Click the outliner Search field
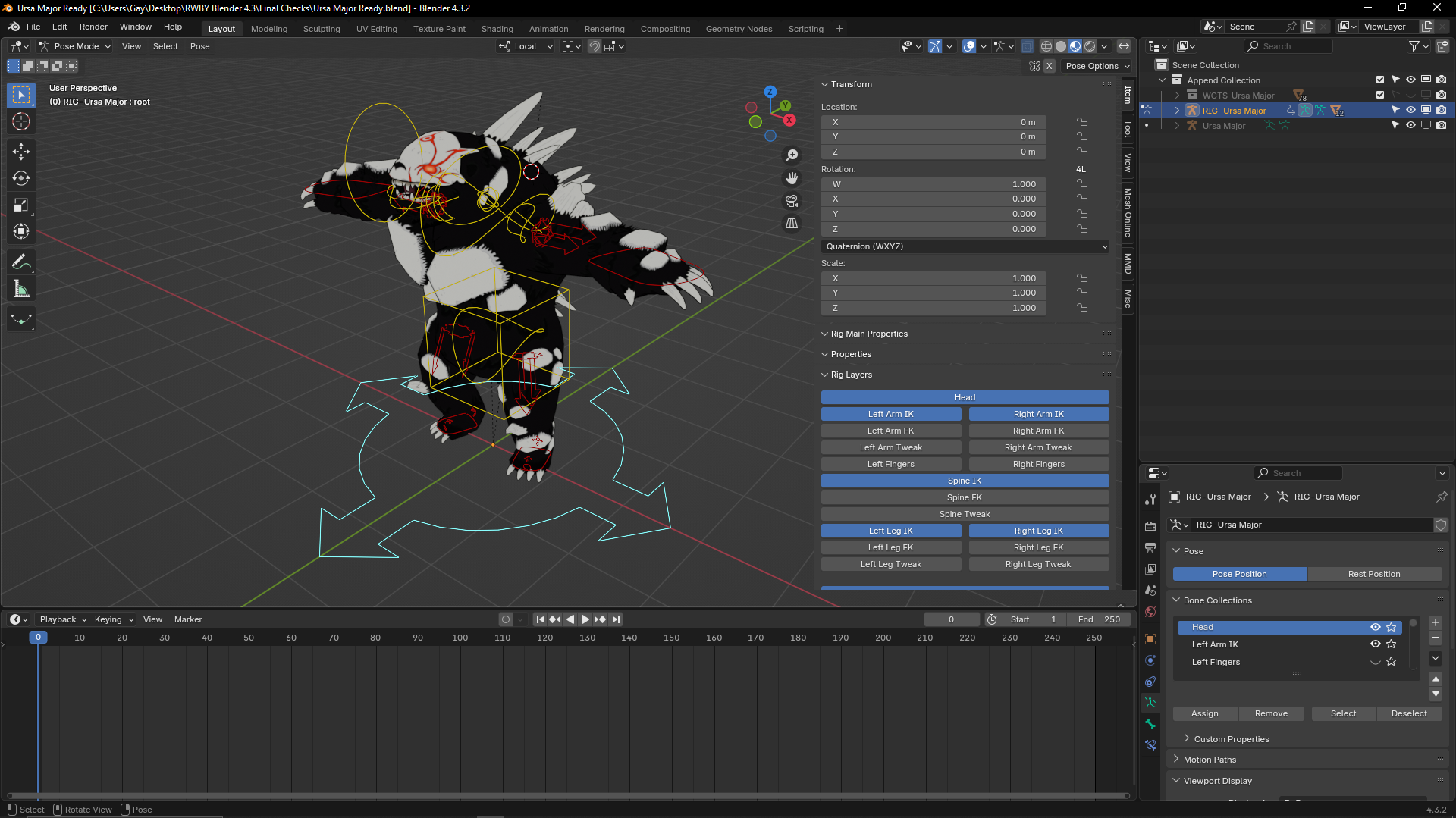1456x818 pixels. click(1288, 46)
